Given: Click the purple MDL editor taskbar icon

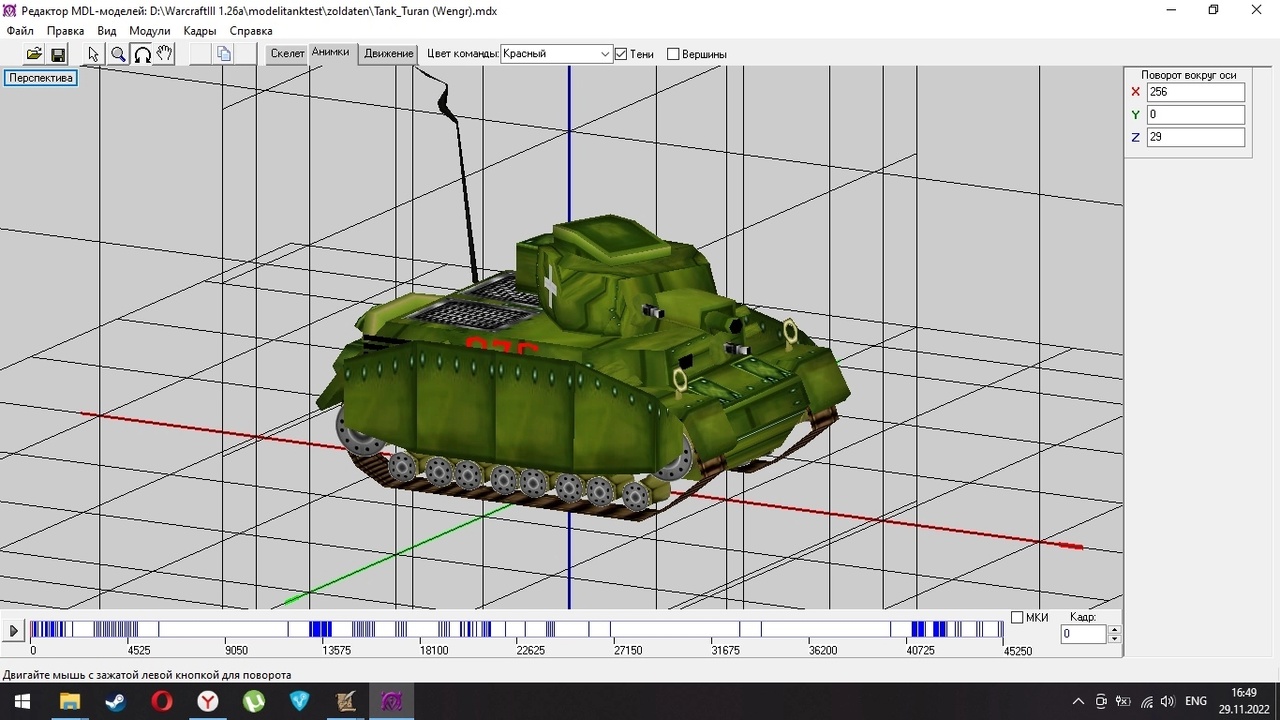Looking at the screenshot, I should coord(391,701).
